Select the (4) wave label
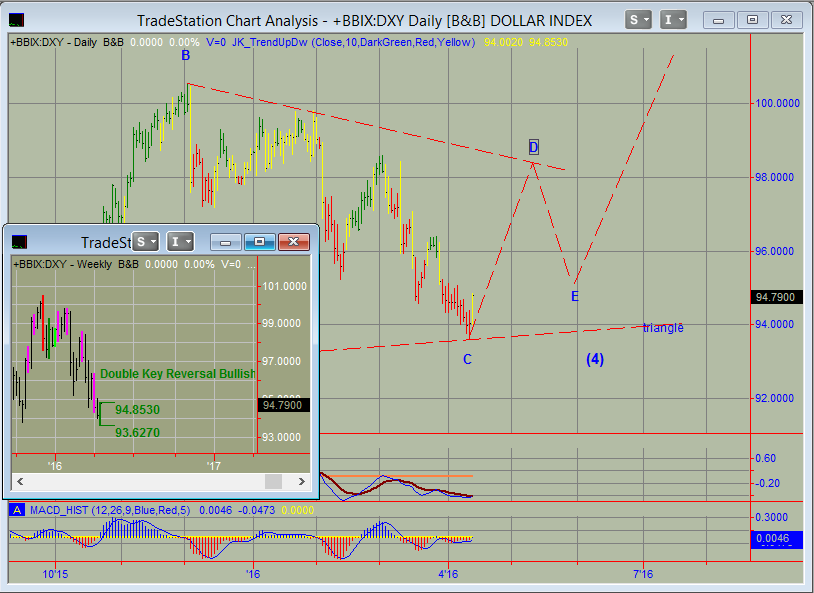The width and height of the screenshot is (814, 593). 595,359
